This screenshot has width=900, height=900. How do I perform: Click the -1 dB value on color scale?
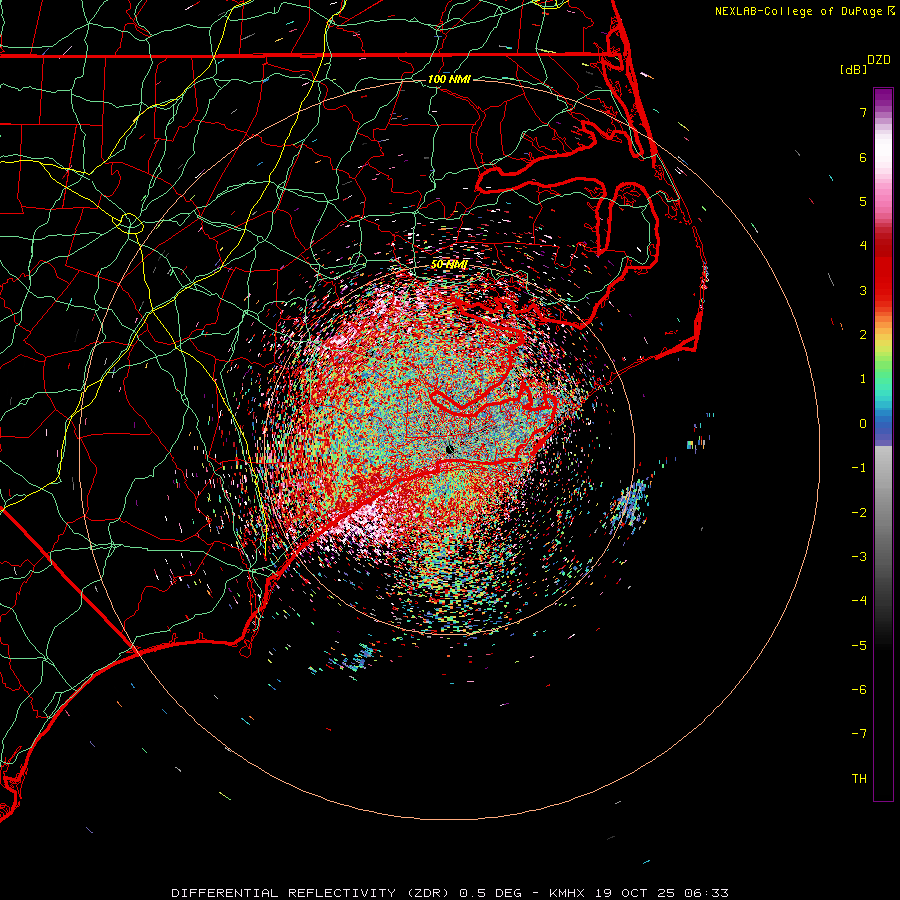[859, 468]
